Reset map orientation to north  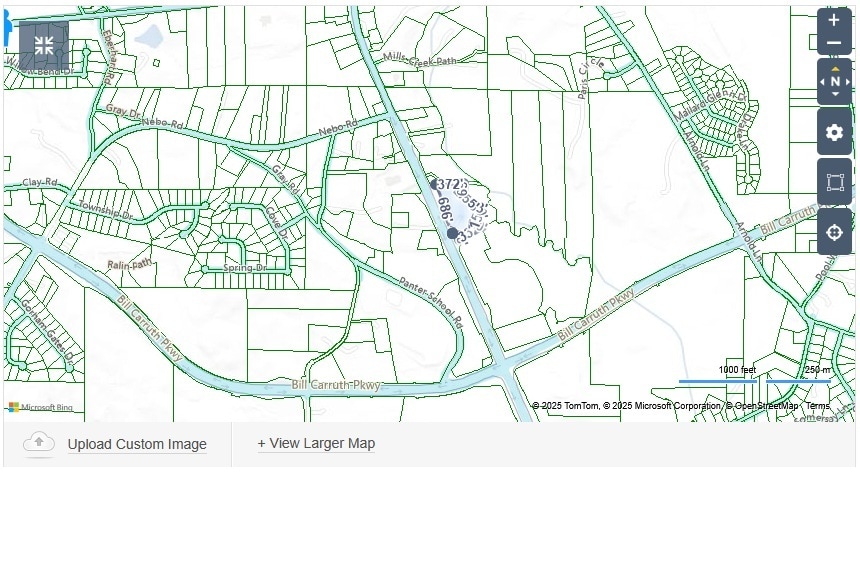pyautogui.click(x=835, y=82)
